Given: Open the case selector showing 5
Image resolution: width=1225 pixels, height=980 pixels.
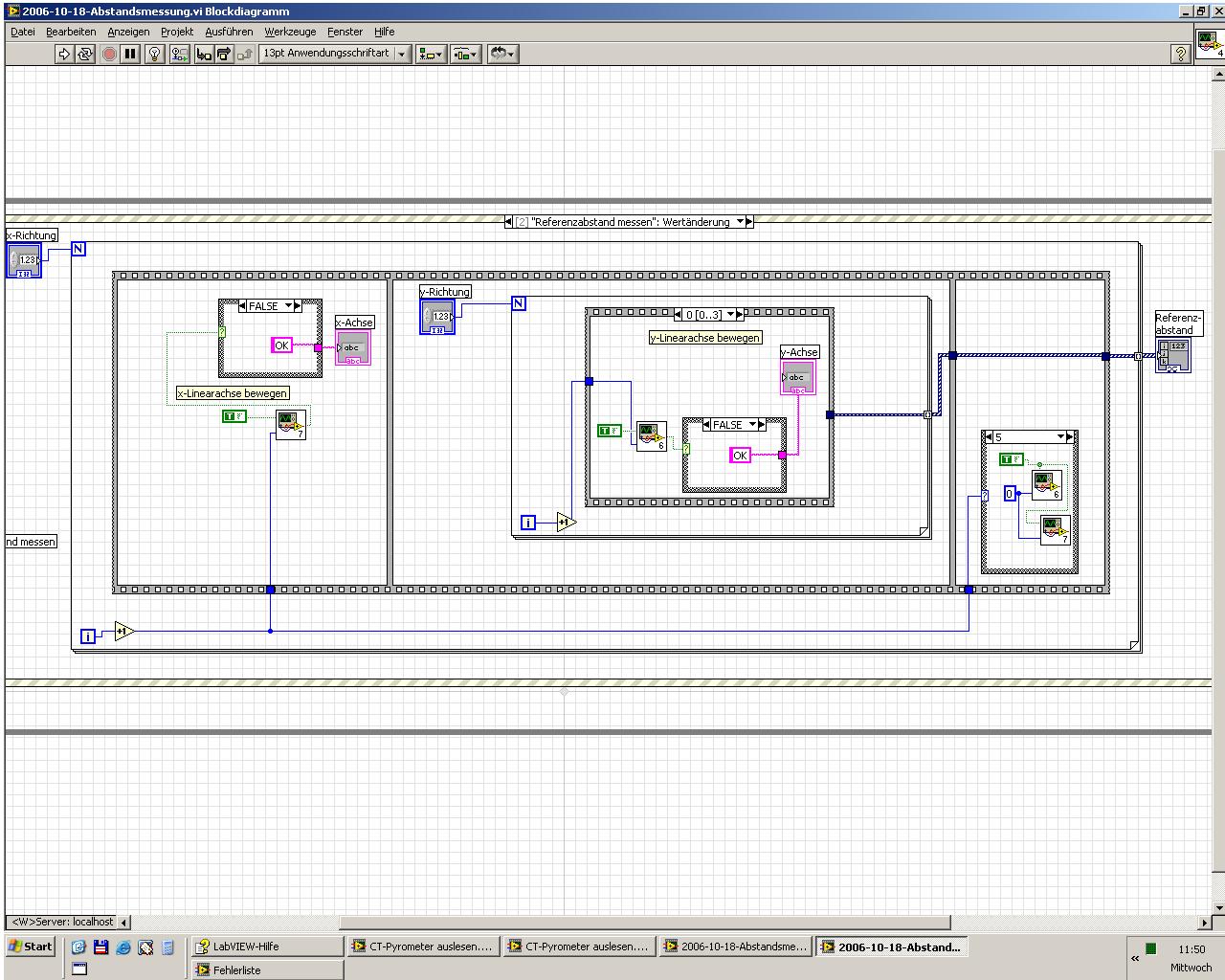Looking at the screenshot, I should pyautogui.click(x=1060, y=437).
